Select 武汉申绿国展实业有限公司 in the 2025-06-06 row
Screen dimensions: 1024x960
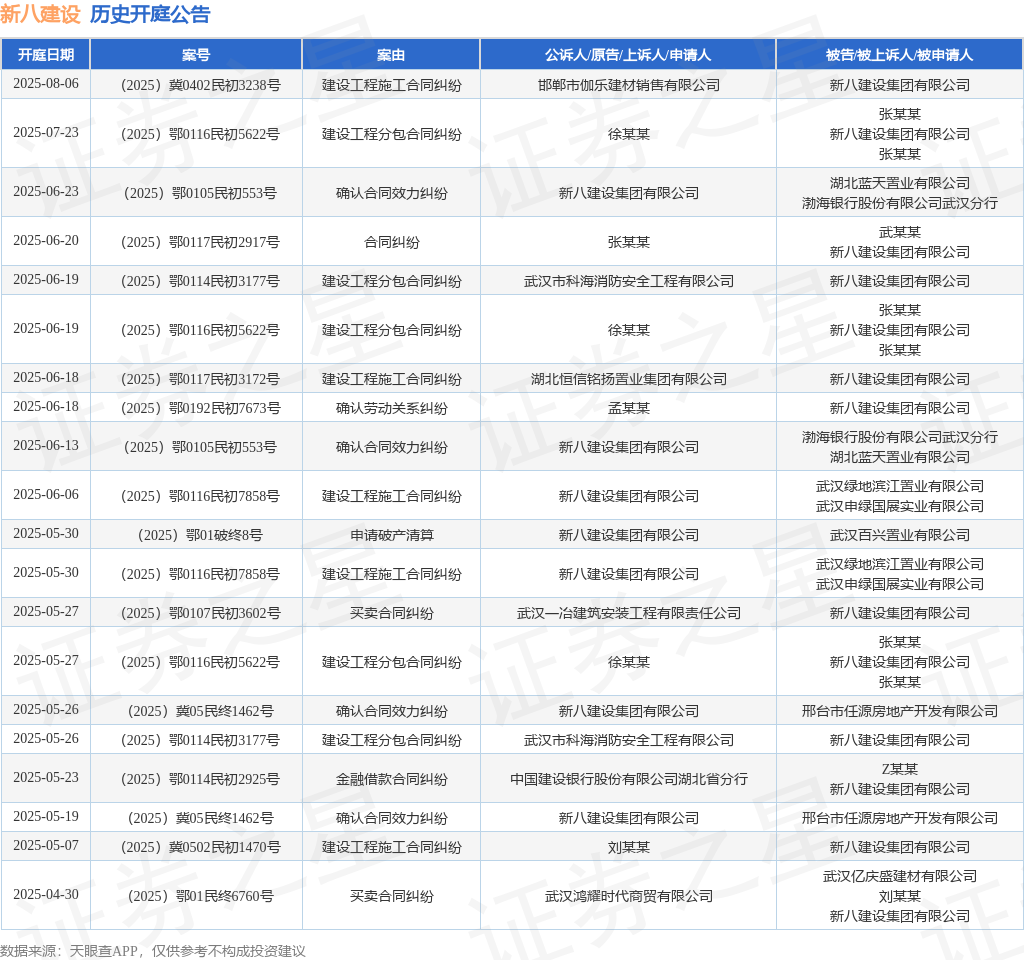pyautogui.click(x=899, y=506)
